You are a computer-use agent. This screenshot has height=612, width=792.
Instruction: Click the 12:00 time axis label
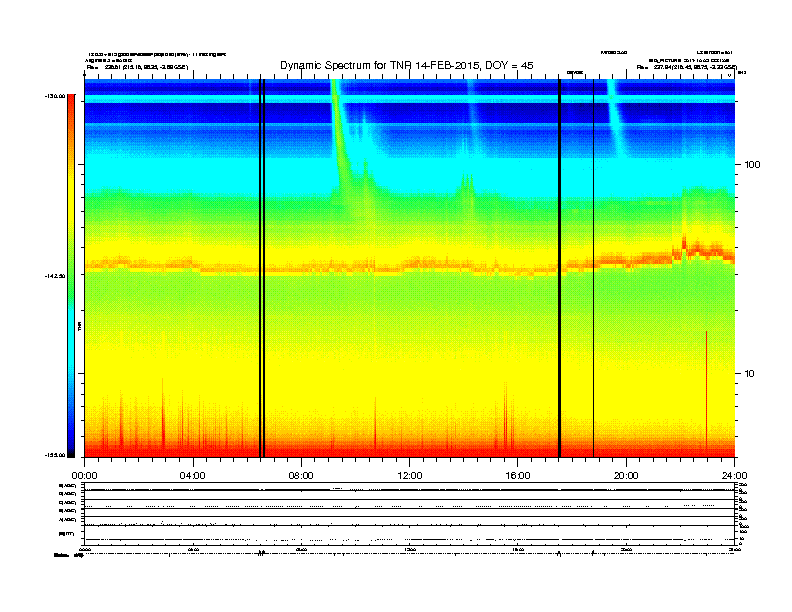(410, 476)
